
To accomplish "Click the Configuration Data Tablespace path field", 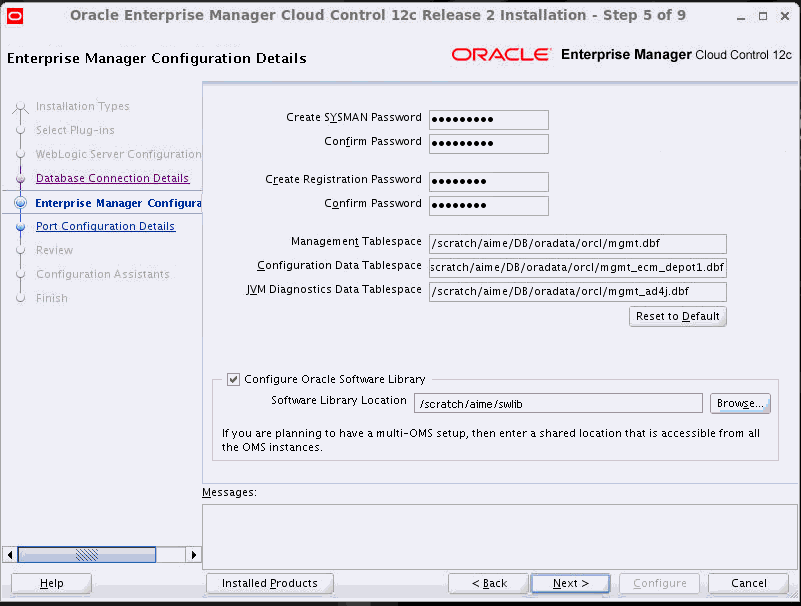I will click(578, 268).
